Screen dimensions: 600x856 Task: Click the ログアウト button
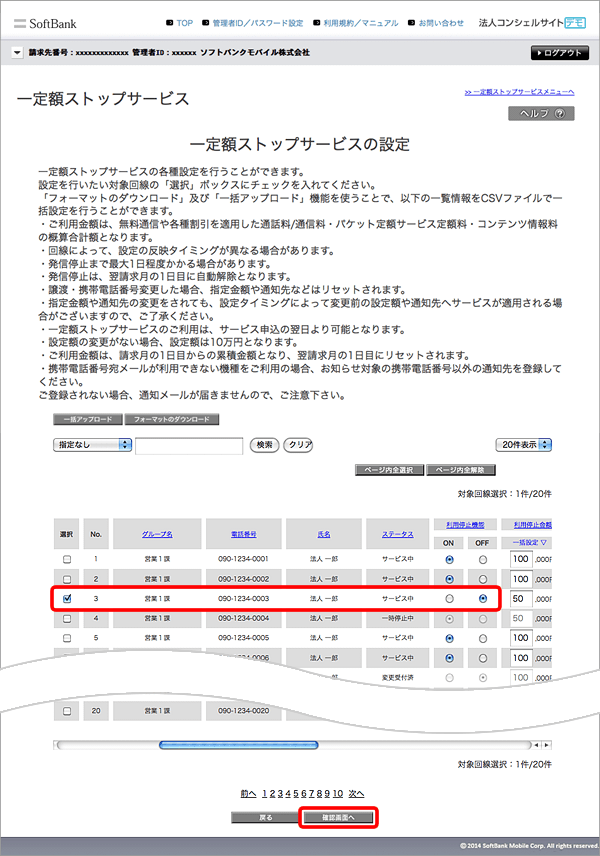pyautogui.click(x=560, y=53)
